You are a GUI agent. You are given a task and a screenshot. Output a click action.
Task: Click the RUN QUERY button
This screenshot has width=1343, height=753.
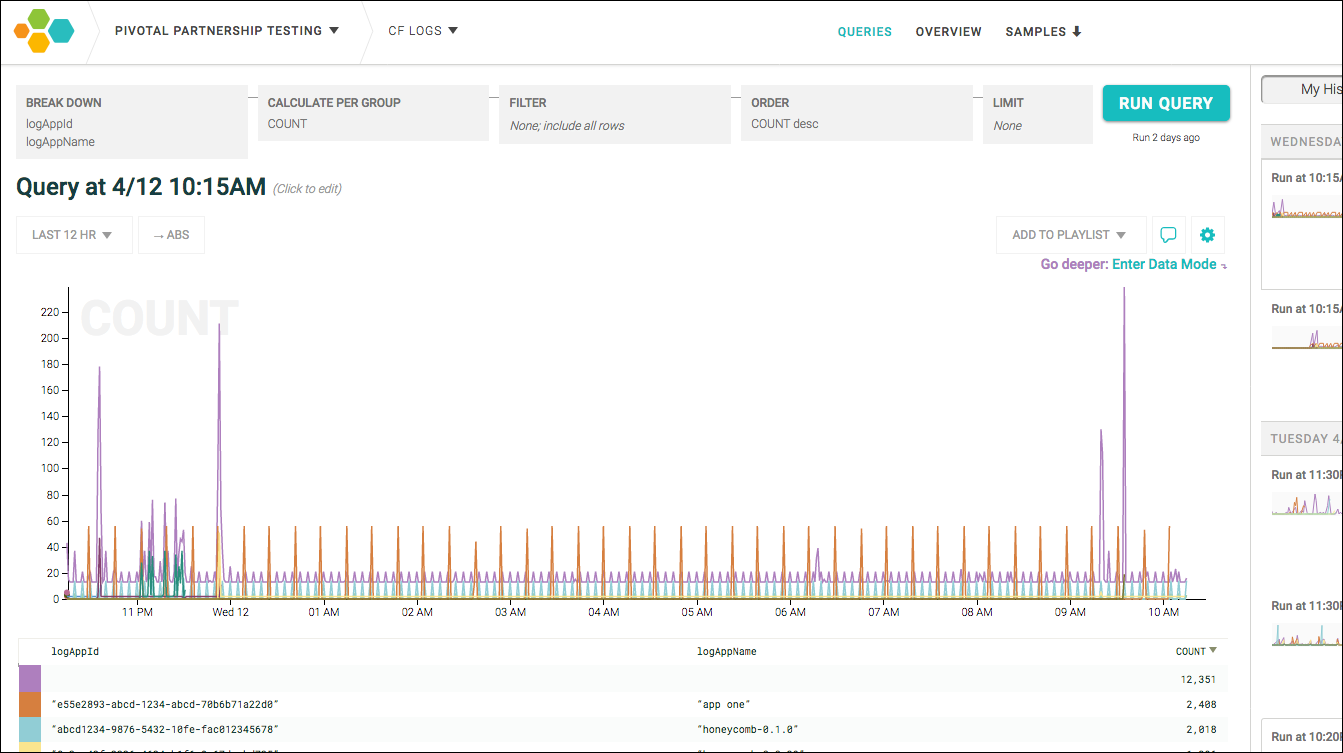click(x=1166, y=103)
